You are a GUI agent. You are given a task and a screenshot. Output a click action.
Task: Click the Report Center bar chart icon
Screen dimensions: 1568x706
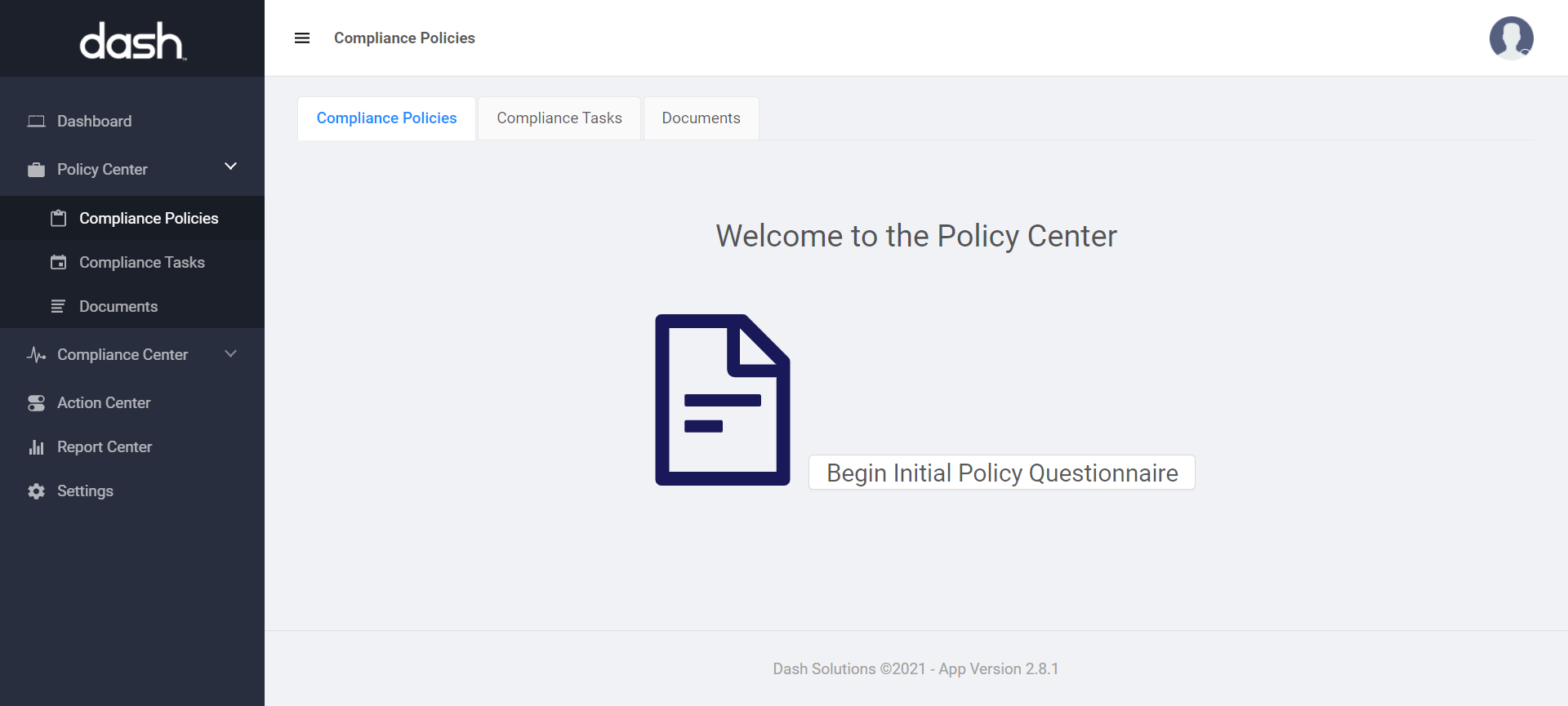36,447
